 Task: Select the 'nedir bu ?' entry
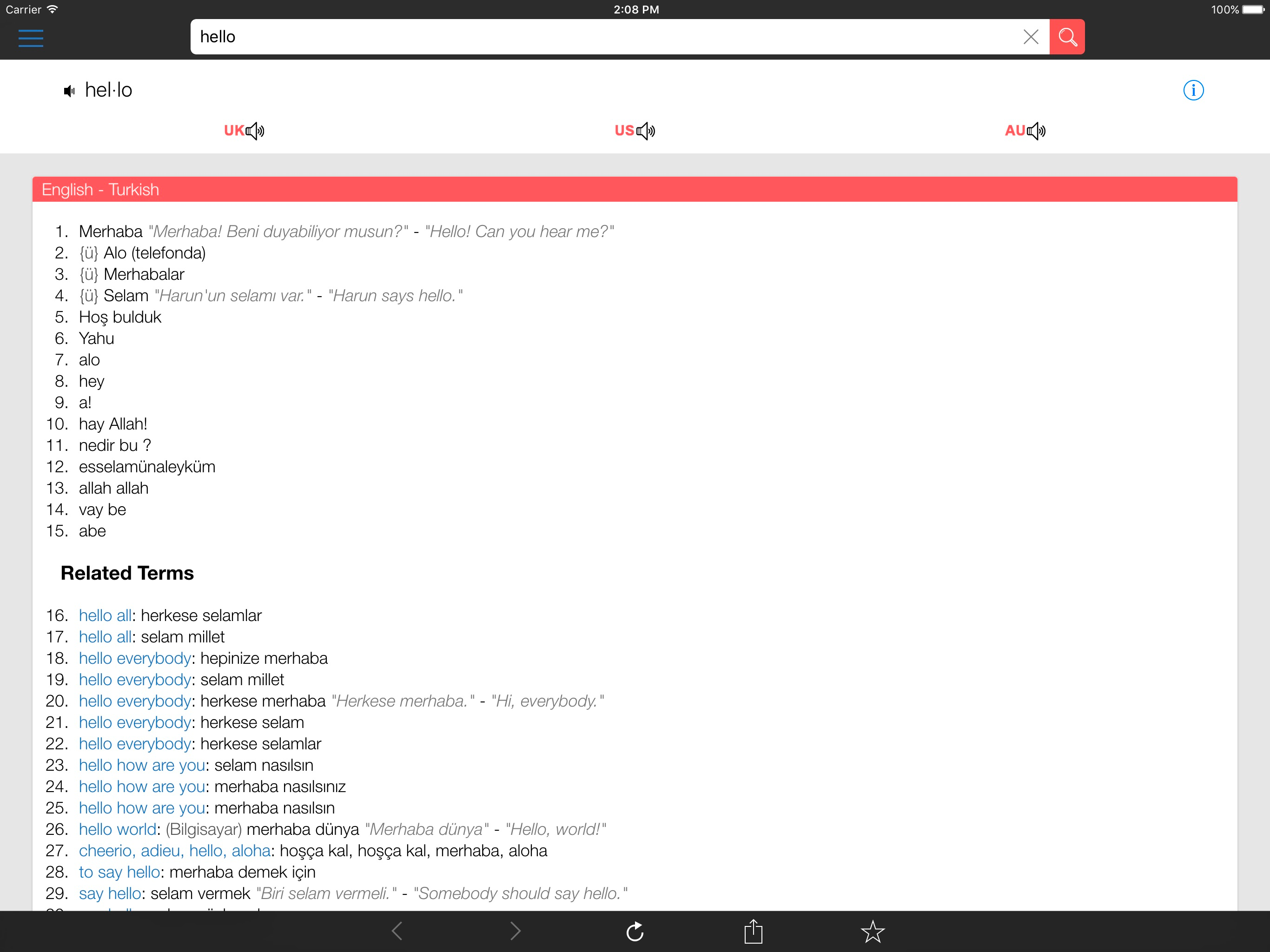coord(115,446)
